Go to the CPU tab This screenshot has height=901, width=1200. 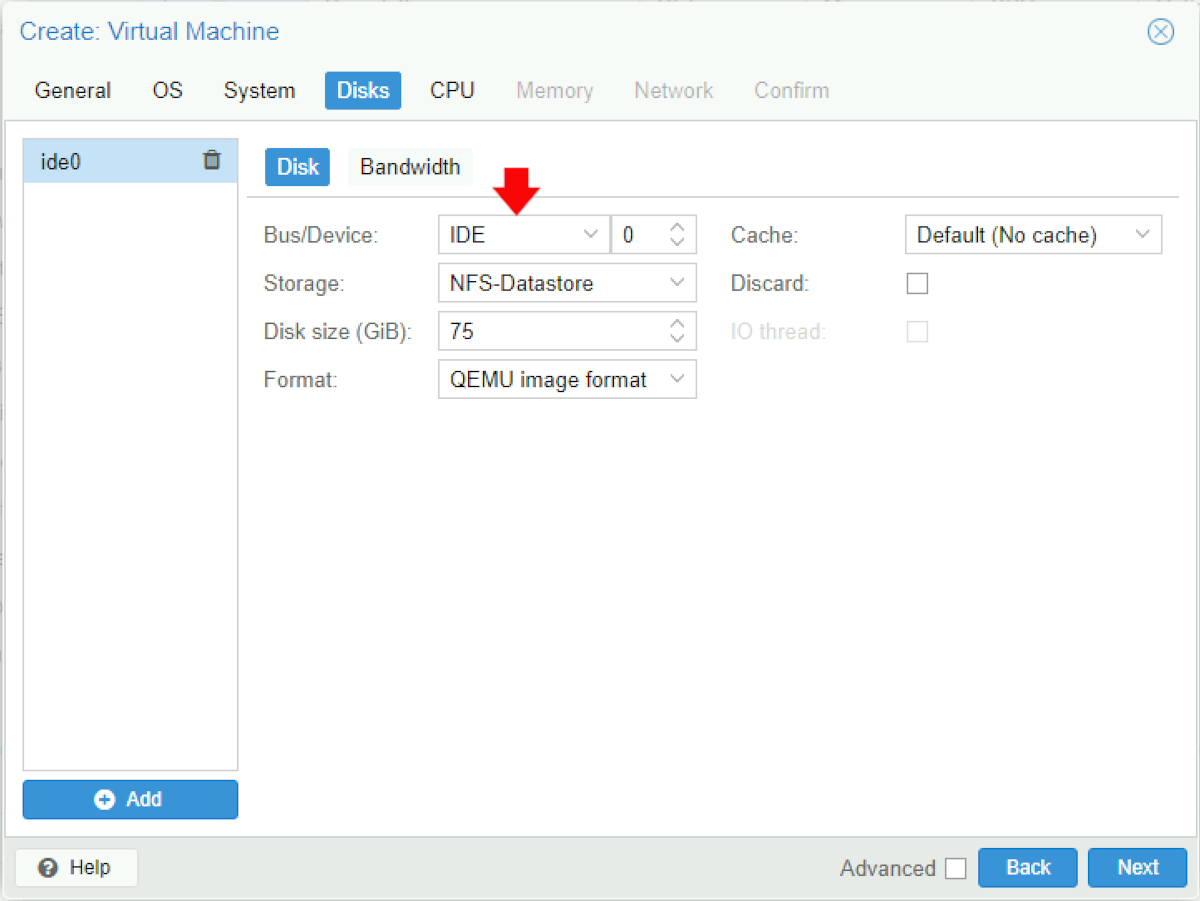tap(452, 90)
